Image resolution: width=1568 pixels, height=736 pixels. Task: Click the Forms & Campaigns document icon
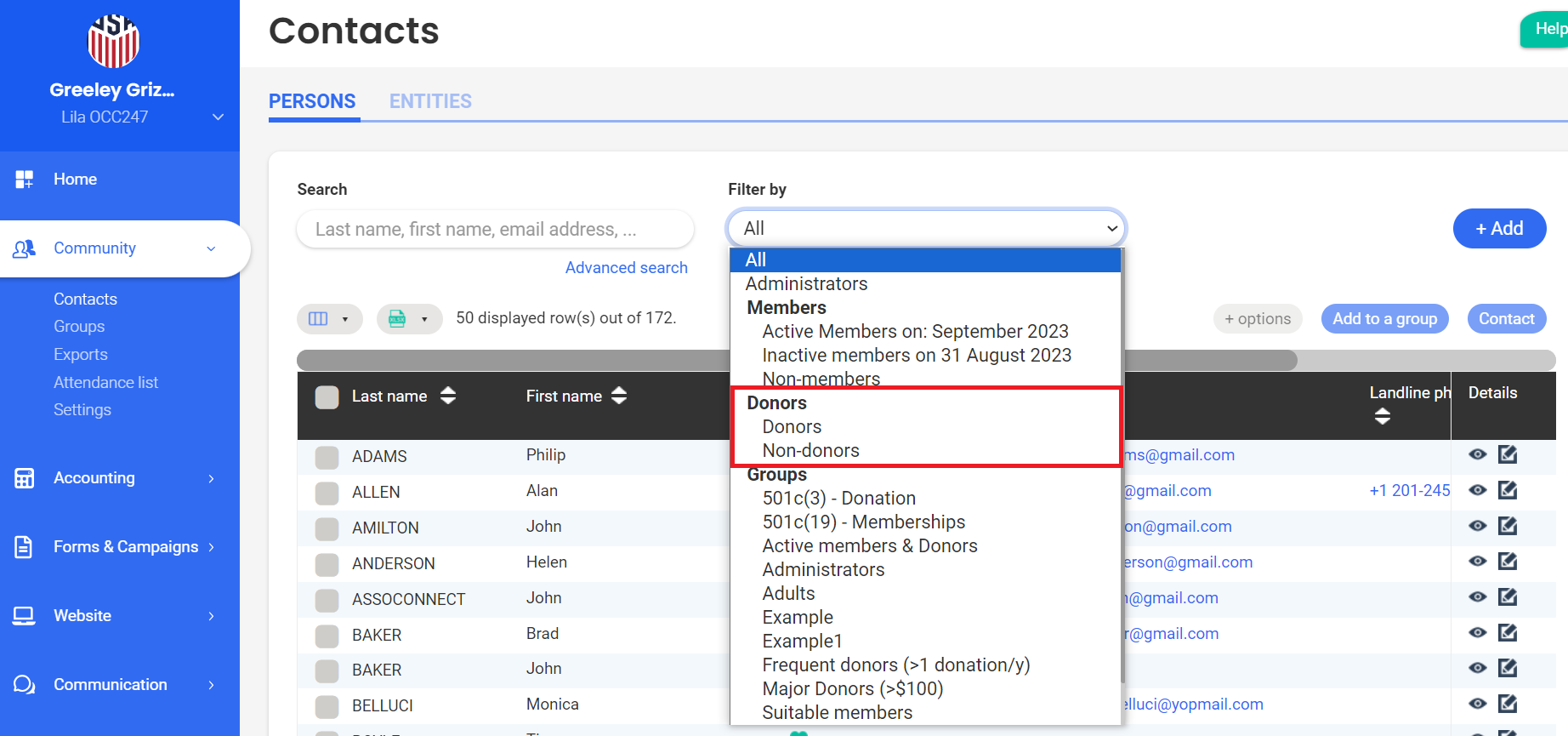click(x=24, y=547)
